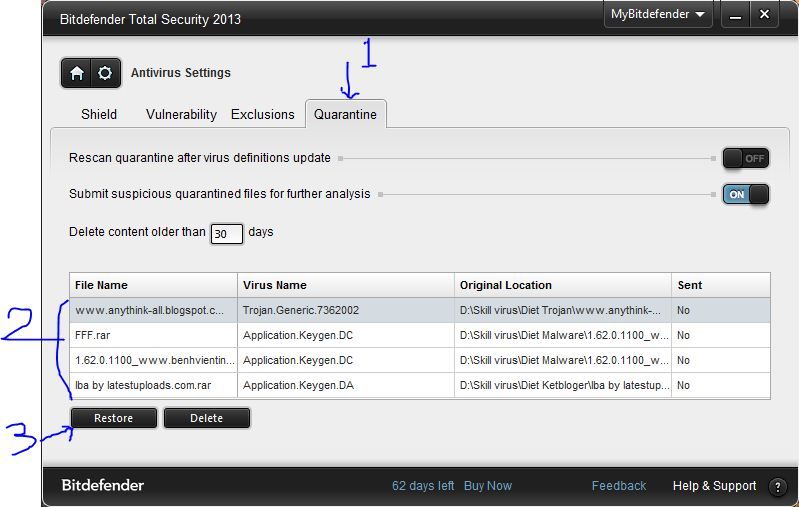Click the 62 days left link
Viewport: 799px width, 507px height.
click(423, 486)
